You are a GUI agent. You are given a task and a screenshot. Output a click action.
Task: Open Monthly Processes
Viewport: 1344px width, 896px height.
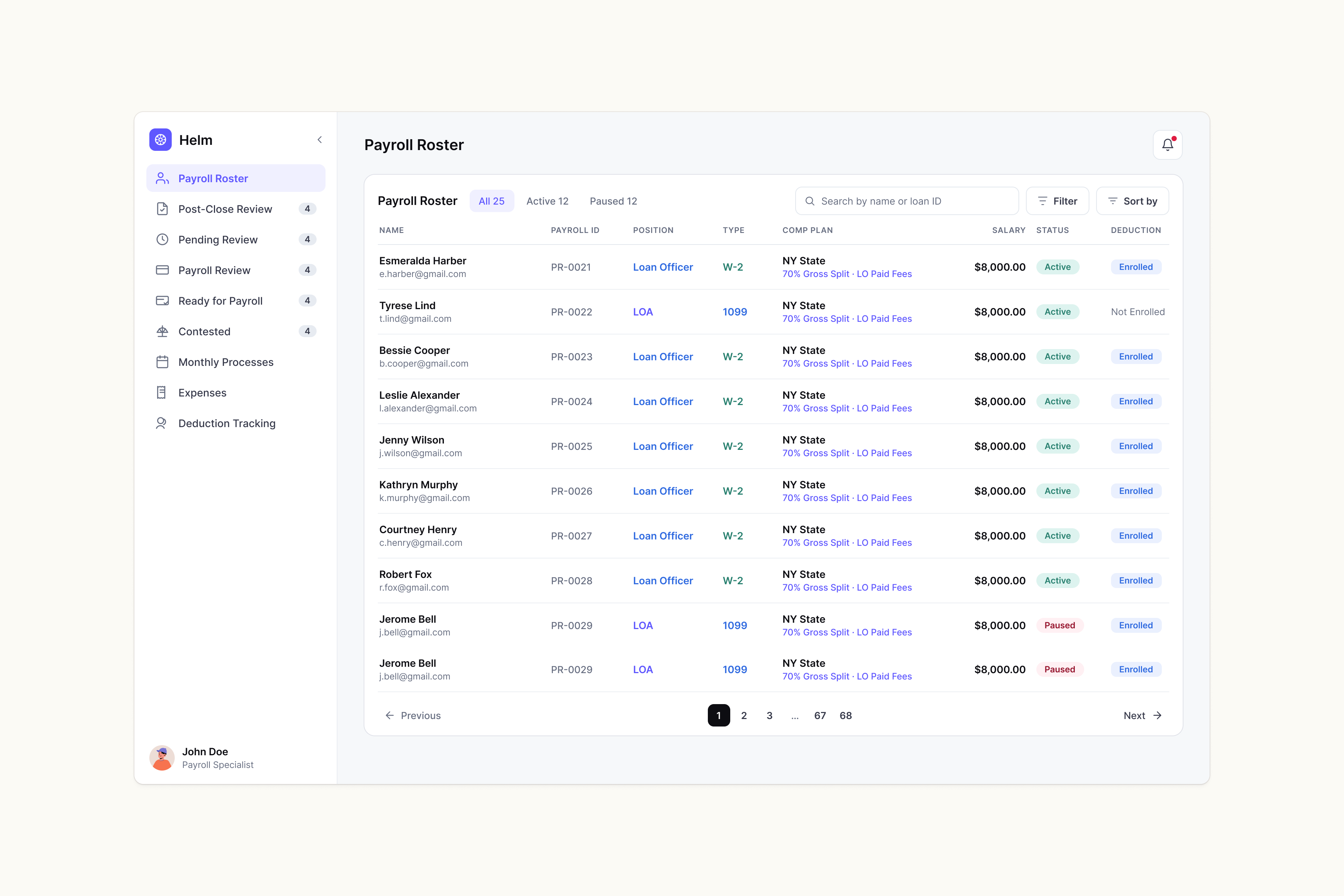pyautogui.click(x=236, y=362)
